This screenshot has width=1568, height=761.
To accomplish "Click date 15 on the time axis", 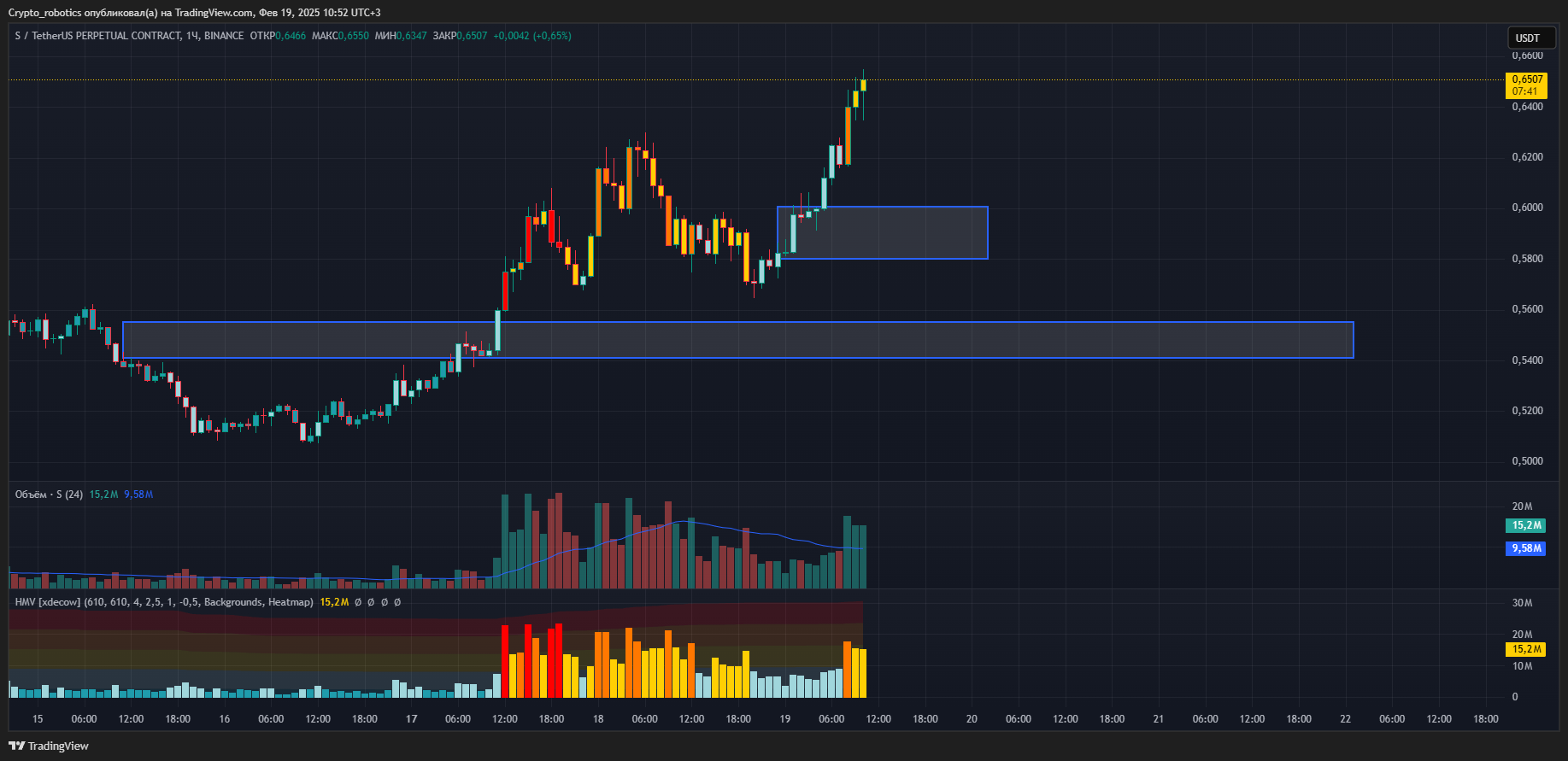I will pyautogui.click(x=38, y=719).
